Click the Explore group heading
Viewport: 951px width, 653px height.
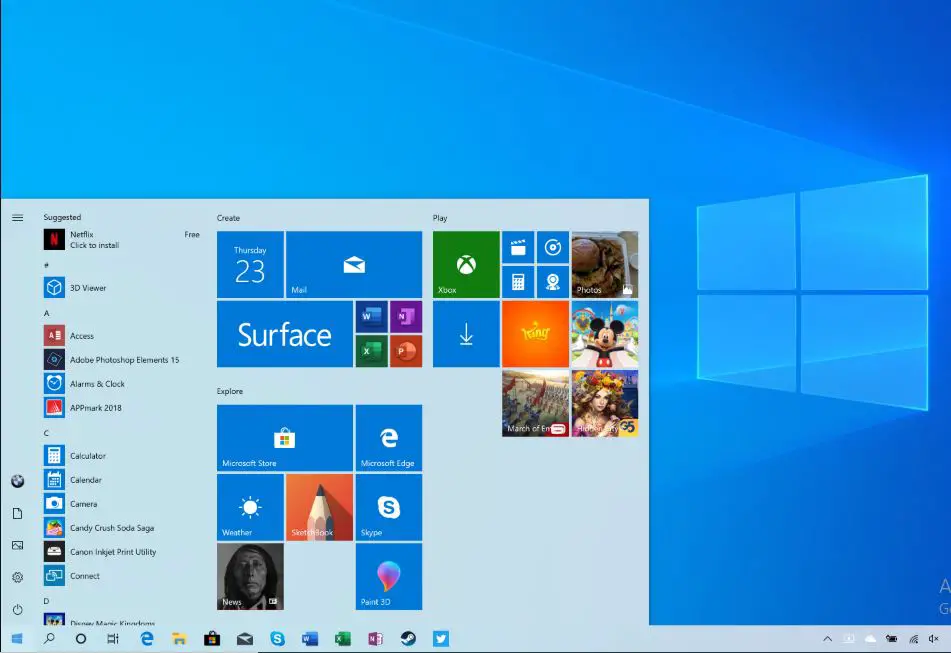[x=230, y=391]
